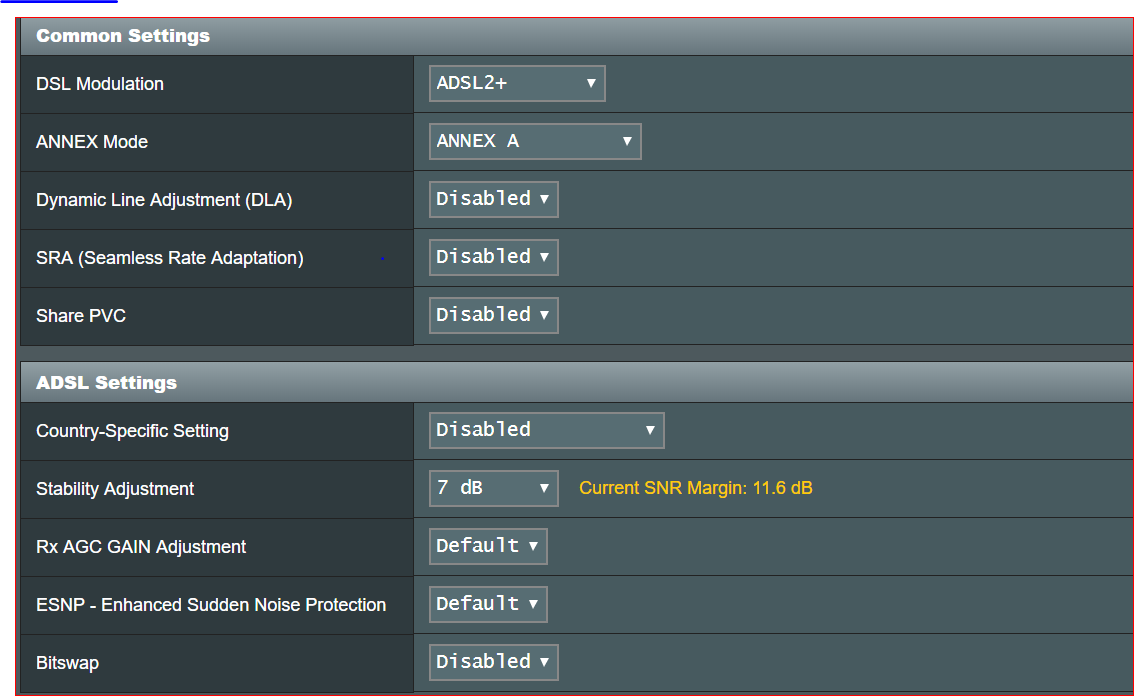Viewport: 1134px width, 696px height.
Task: Select the ANNEX Mode label
Action: 92,142
